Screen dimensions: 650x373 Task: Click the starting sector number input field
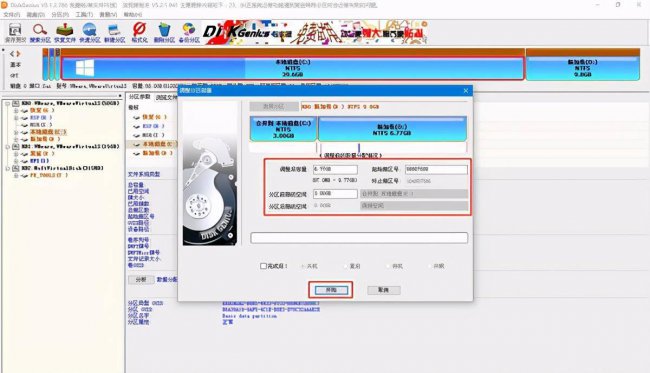tap(436, 170)
